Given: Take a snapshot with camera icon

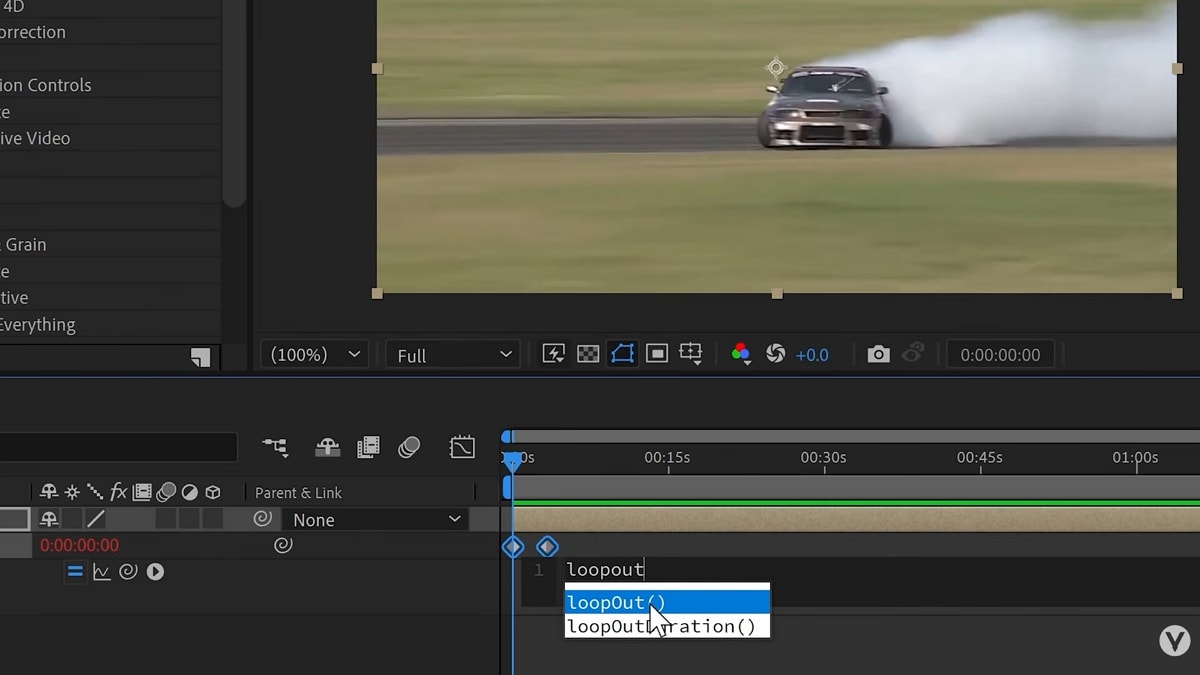Looking at the screenshot, I should 878,354.
